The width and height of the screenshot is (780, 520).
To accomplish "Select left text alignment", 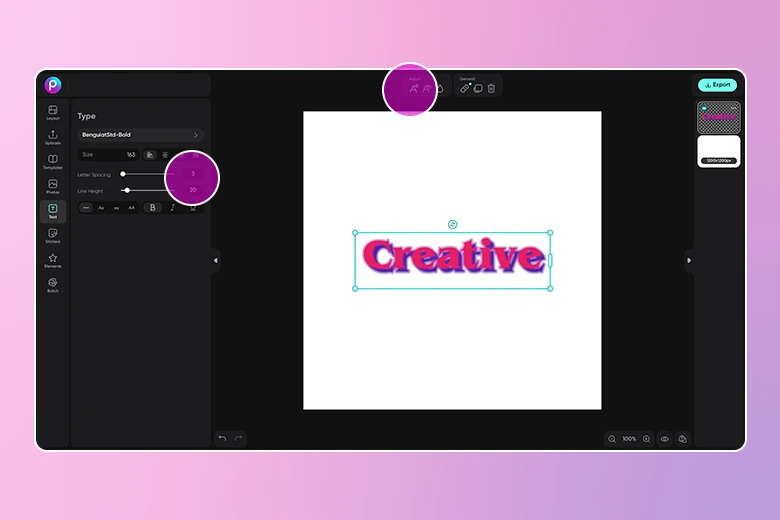I will point(150,155).
